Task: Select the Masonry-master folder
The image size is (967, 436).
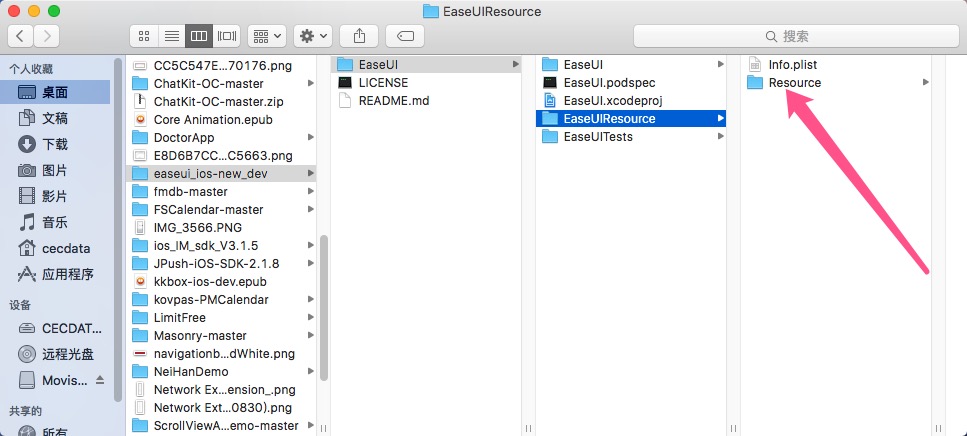Action: click(221, 335)
